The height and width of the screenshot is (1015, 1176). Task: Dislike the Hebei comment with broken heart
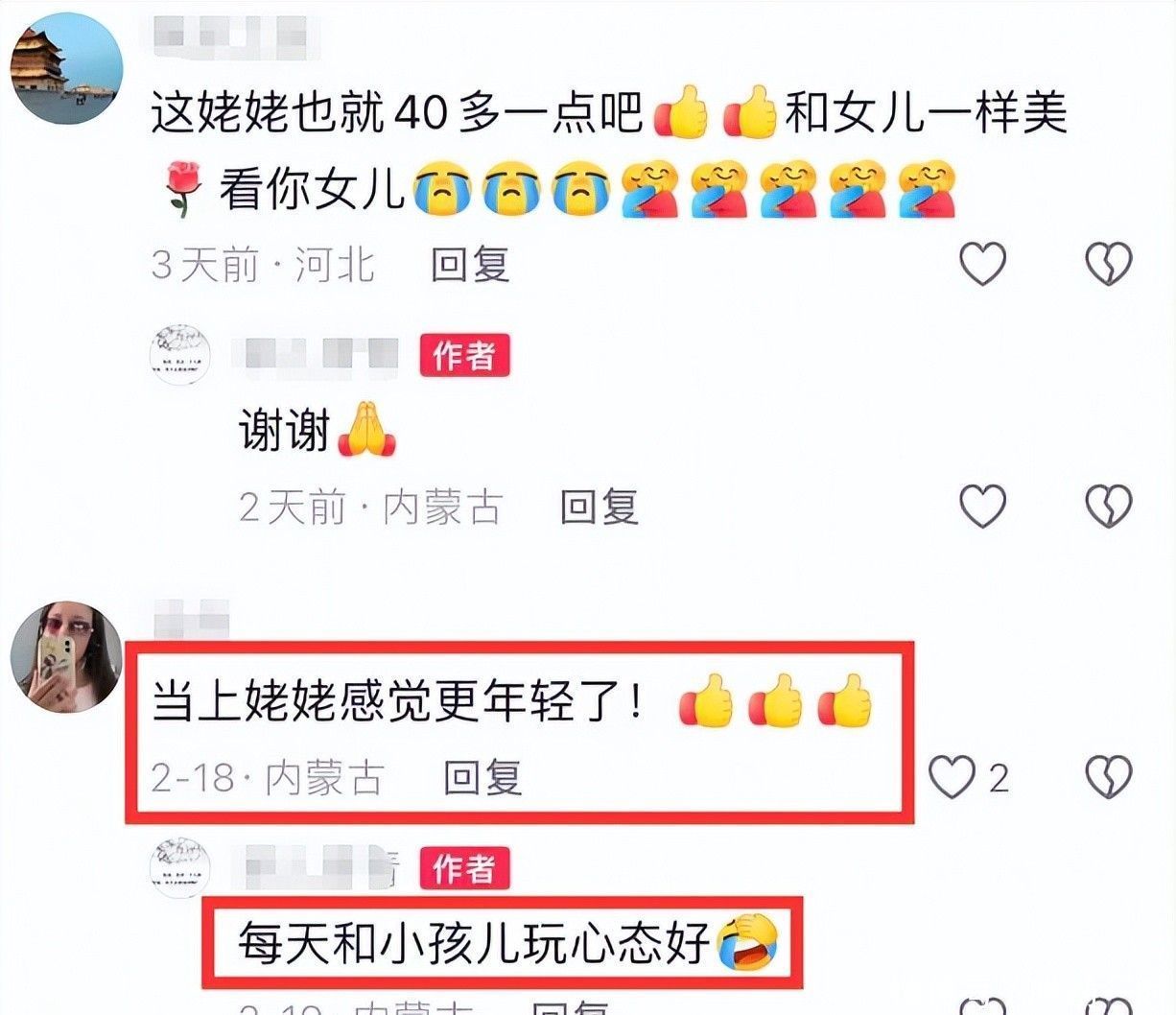pos(1108,264)
